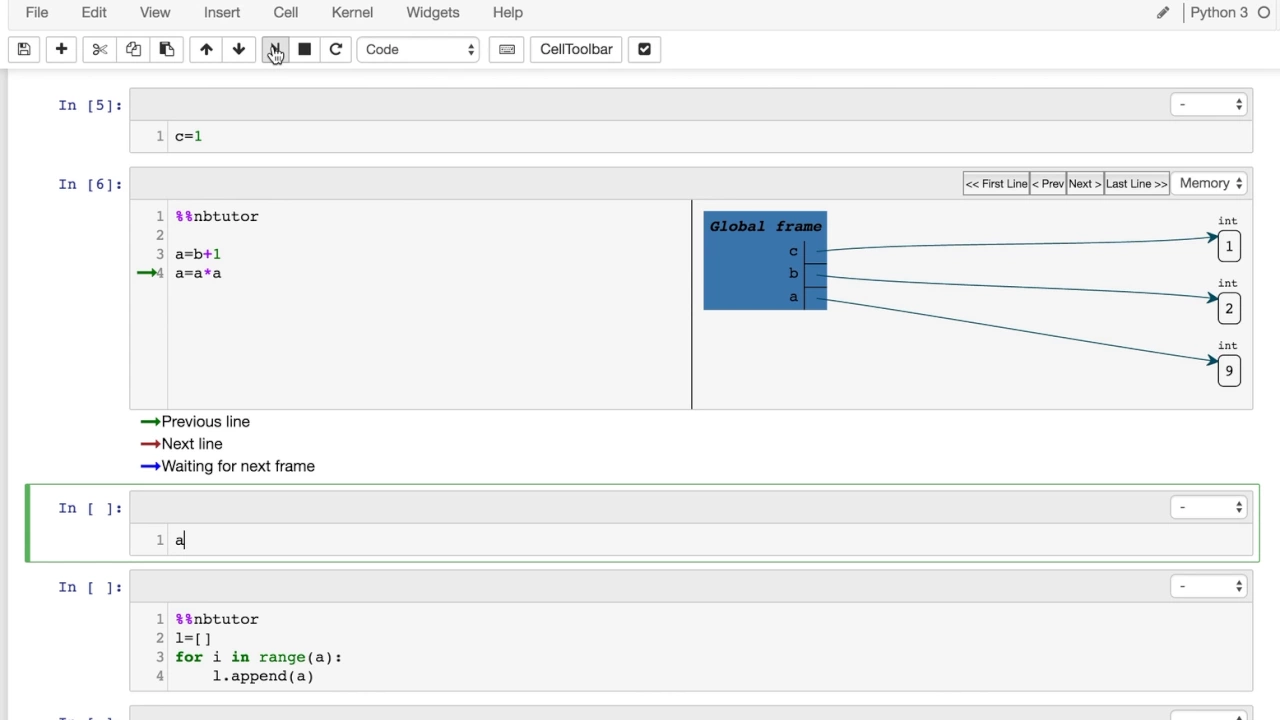The image size is (1280, 720).
Task: Open the File menu
Action: coord(37,13)
